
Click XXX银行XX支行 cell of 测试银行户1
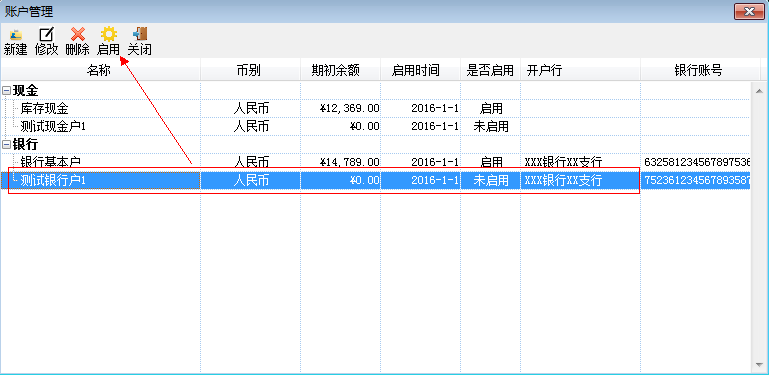click(580, 180)
